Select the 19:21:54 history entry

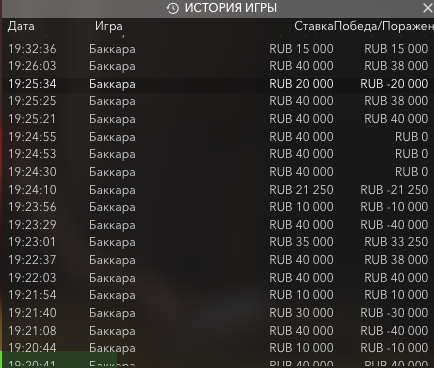tap(218, 295)
